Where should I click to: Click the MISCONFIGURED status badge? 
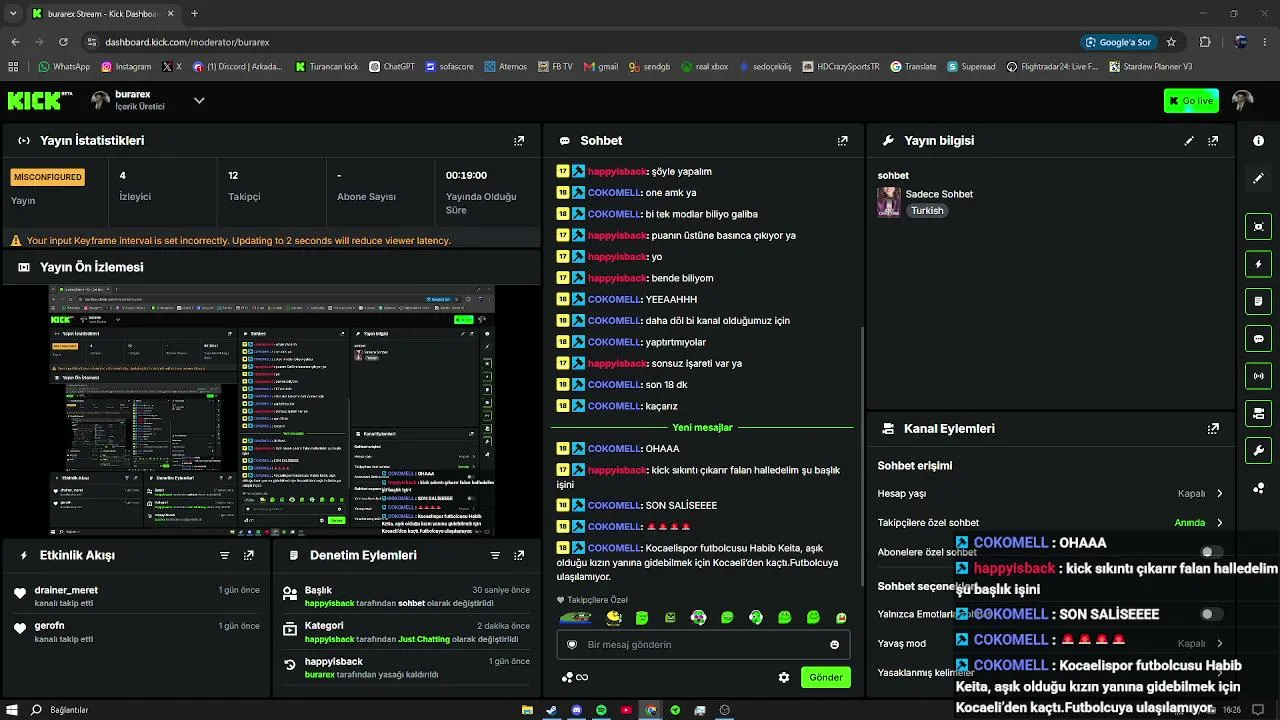(x=48, y=177)
